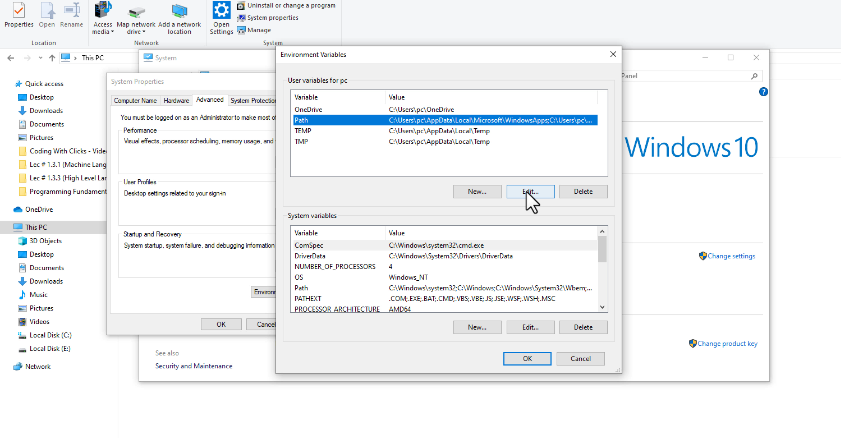Image resolution: width=841 pixels, height=438 pixels.
Task: Click the Open ribbon icon
Action: tap(47, 15)
